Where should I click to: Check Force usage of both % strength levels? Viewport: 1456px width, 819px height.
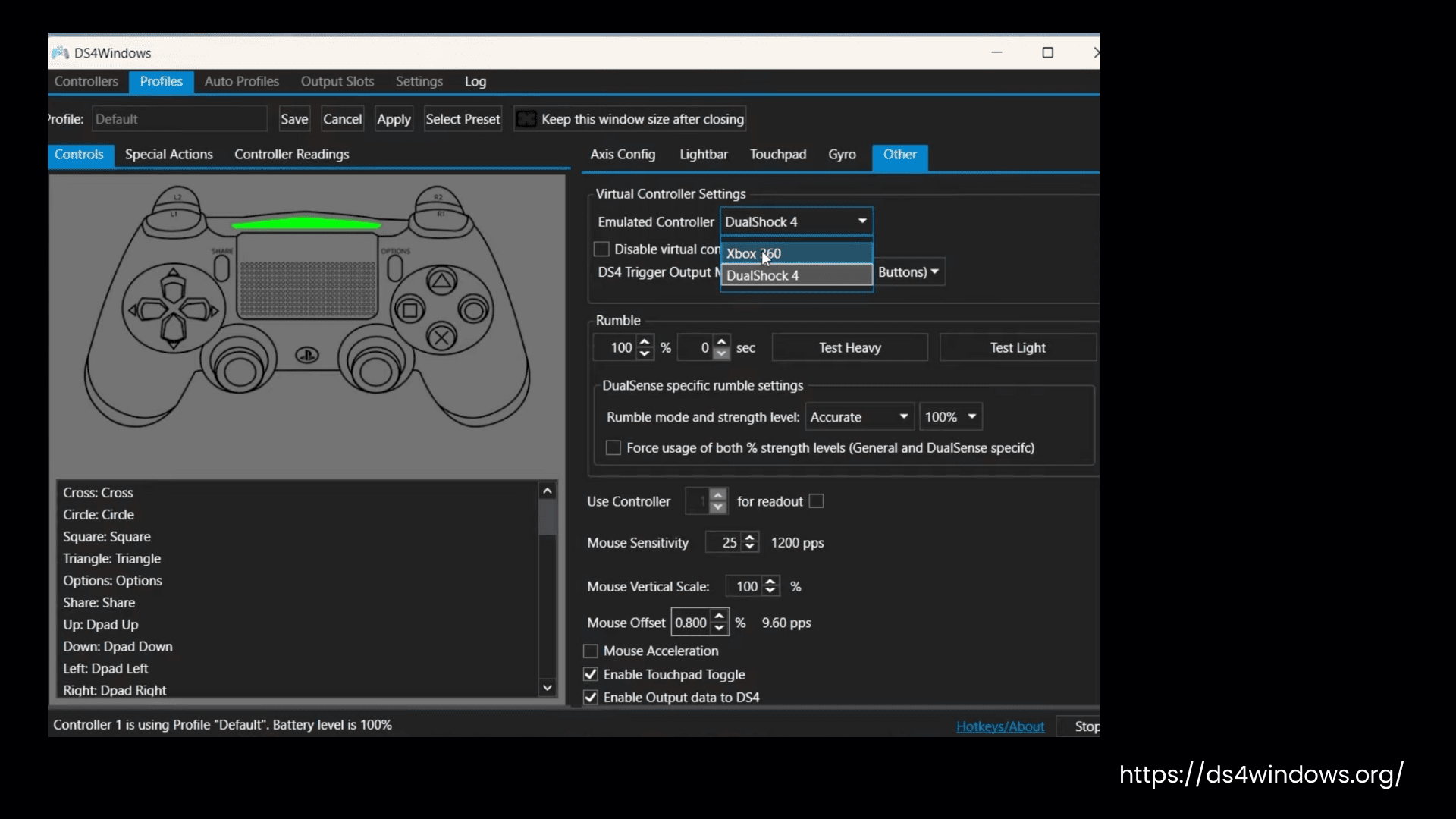613,447
